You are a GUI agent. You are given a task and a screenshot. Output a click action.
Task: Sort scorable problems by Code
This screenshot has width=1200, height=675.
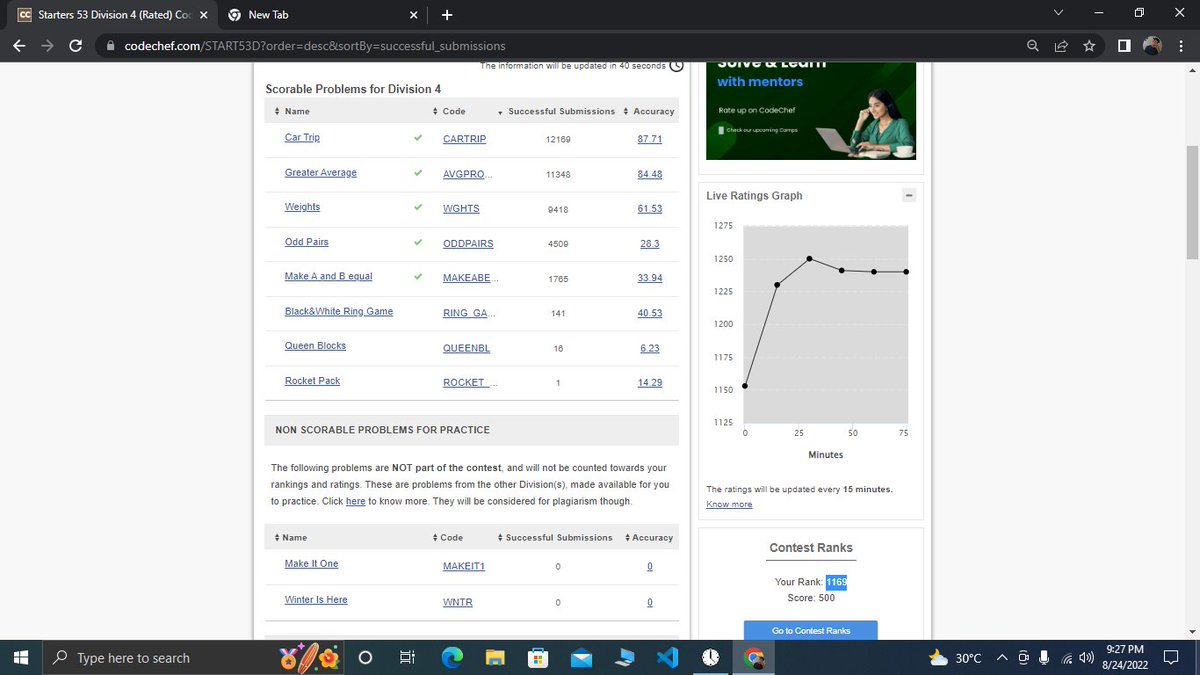point(449,111)
